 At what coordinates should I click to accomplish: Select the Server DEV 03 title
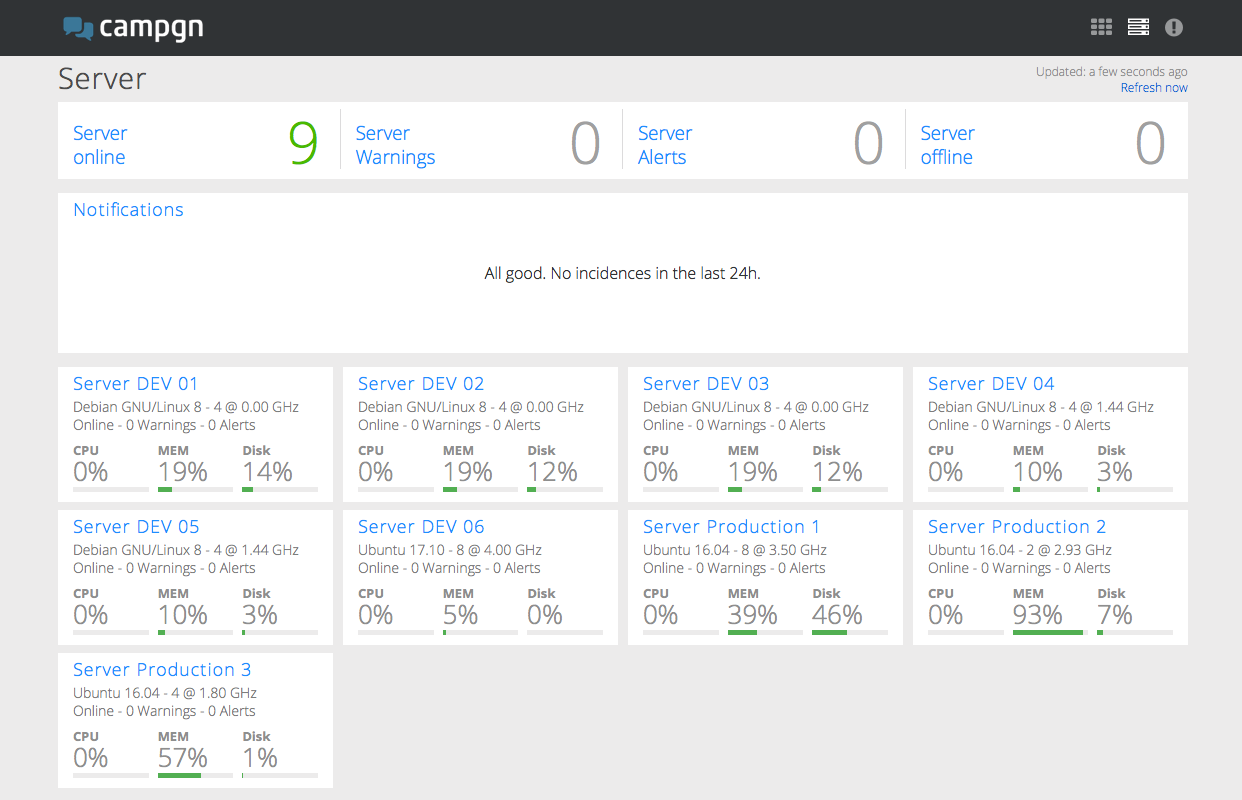pos(705,384)
